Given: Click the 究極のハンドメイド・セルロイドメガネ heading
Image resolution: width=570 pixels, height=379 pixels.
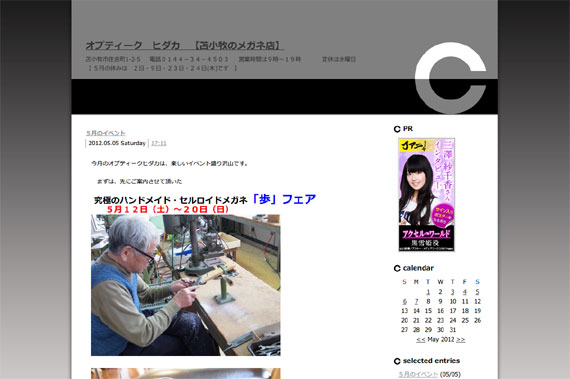Looking at the screenshot, I should pyautogui.click(x=170, y=200).
